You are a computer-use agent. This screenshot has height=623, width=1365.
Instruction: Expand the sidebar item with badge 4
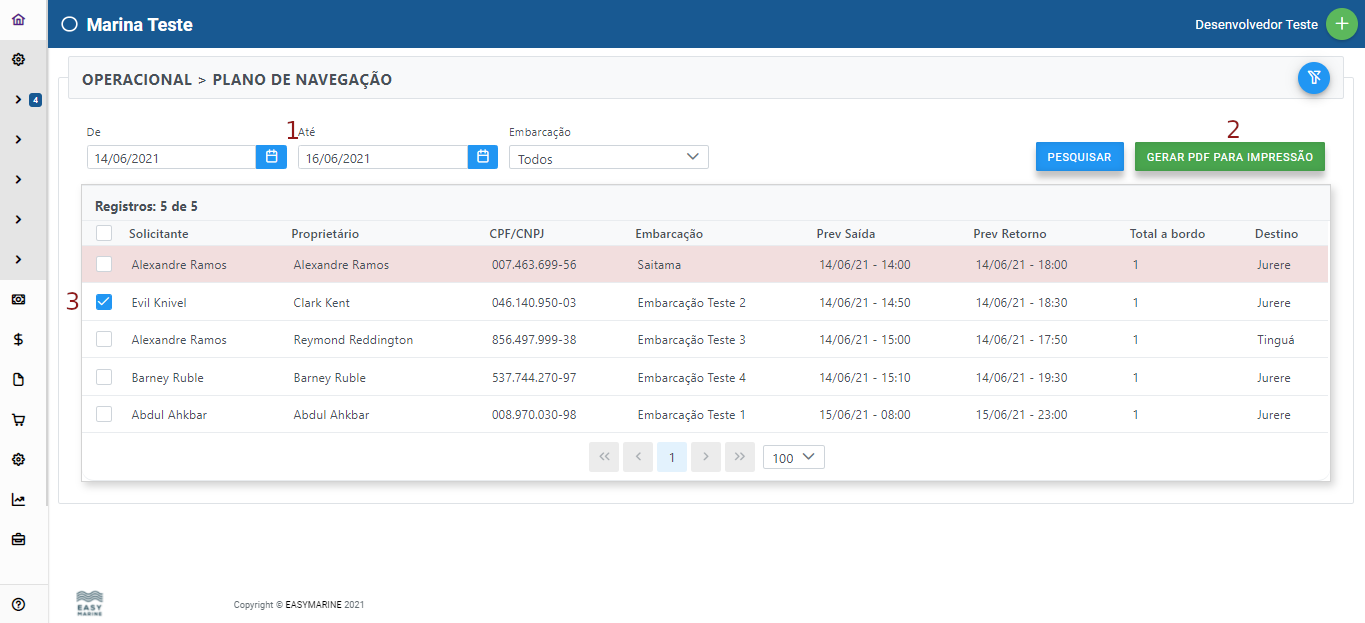[18, 100]
